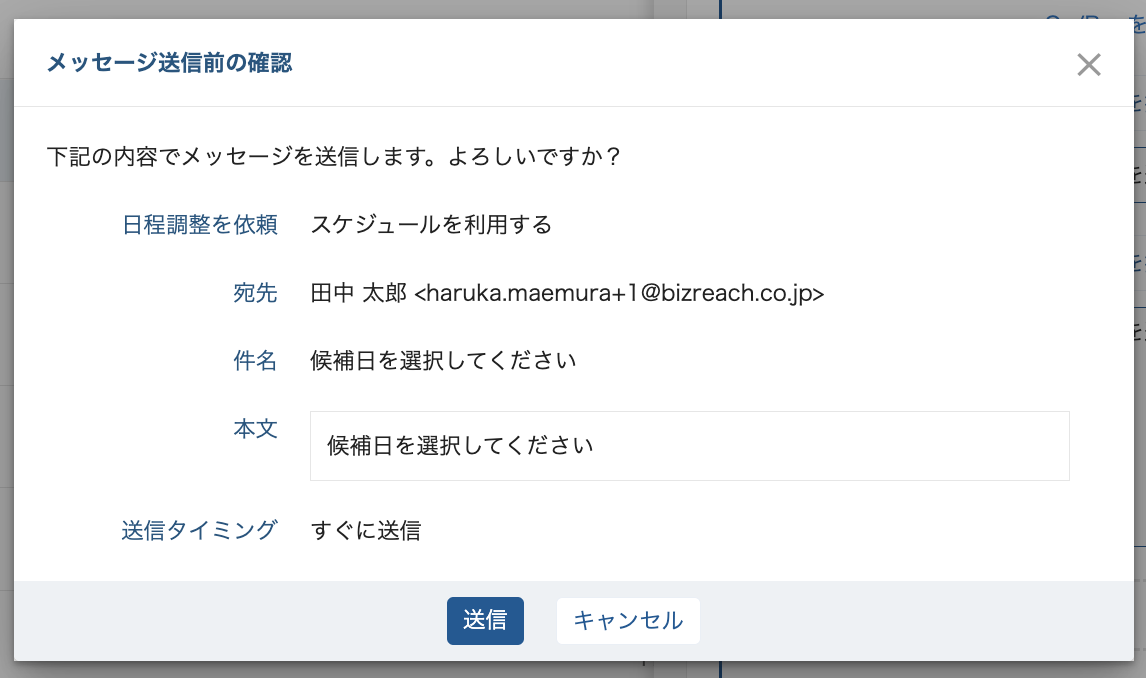The width and height of the screenshot is (1146, 678).
Task: Click the confirmation question starting with 下記の内容で
Action: [334, 157]
